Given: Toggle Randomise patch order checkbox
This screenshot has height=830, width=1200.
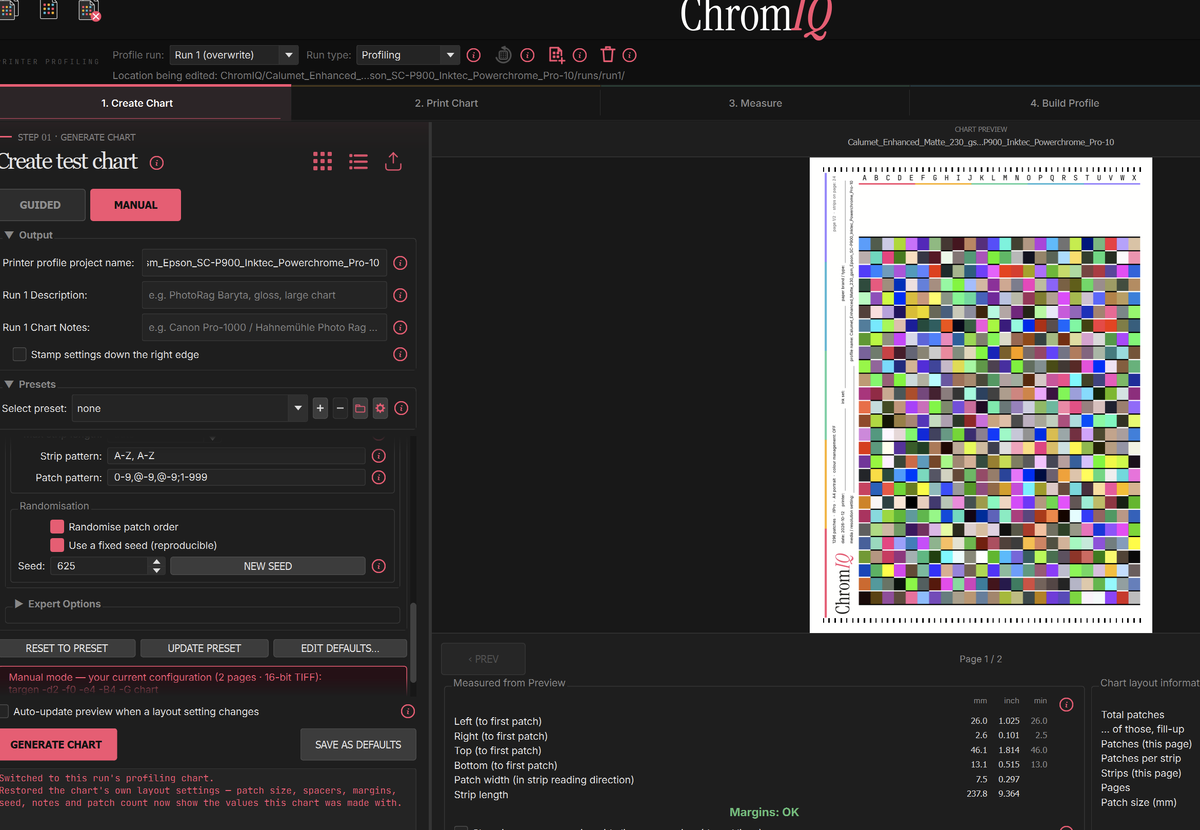Looking at the screenshot, I should coord(57,527).
